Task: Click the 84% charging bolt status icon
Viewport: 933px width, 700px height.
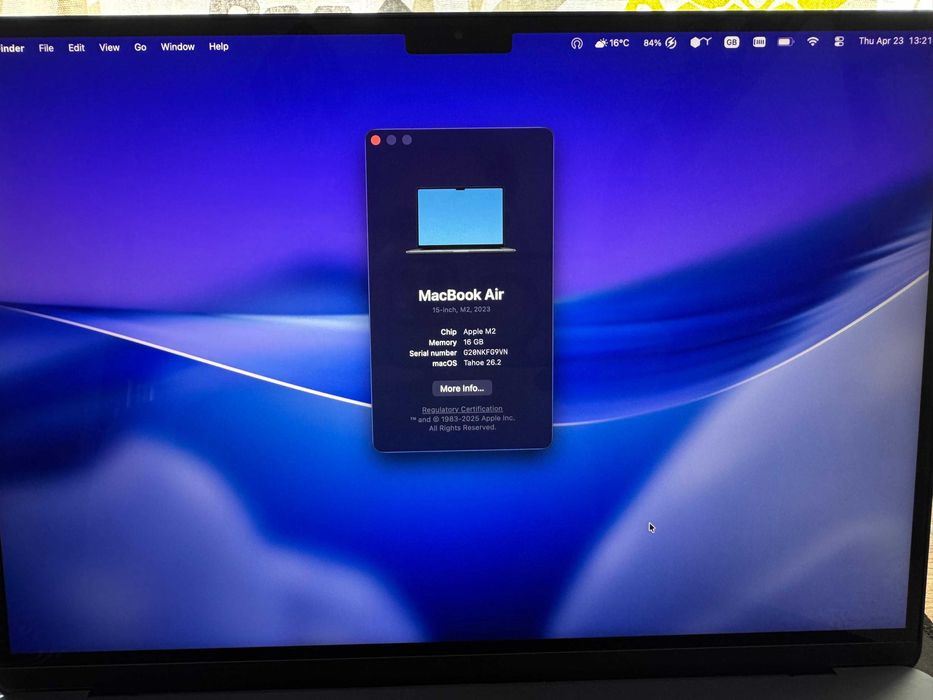Action: pyautogui.click(x=660, y=43)
